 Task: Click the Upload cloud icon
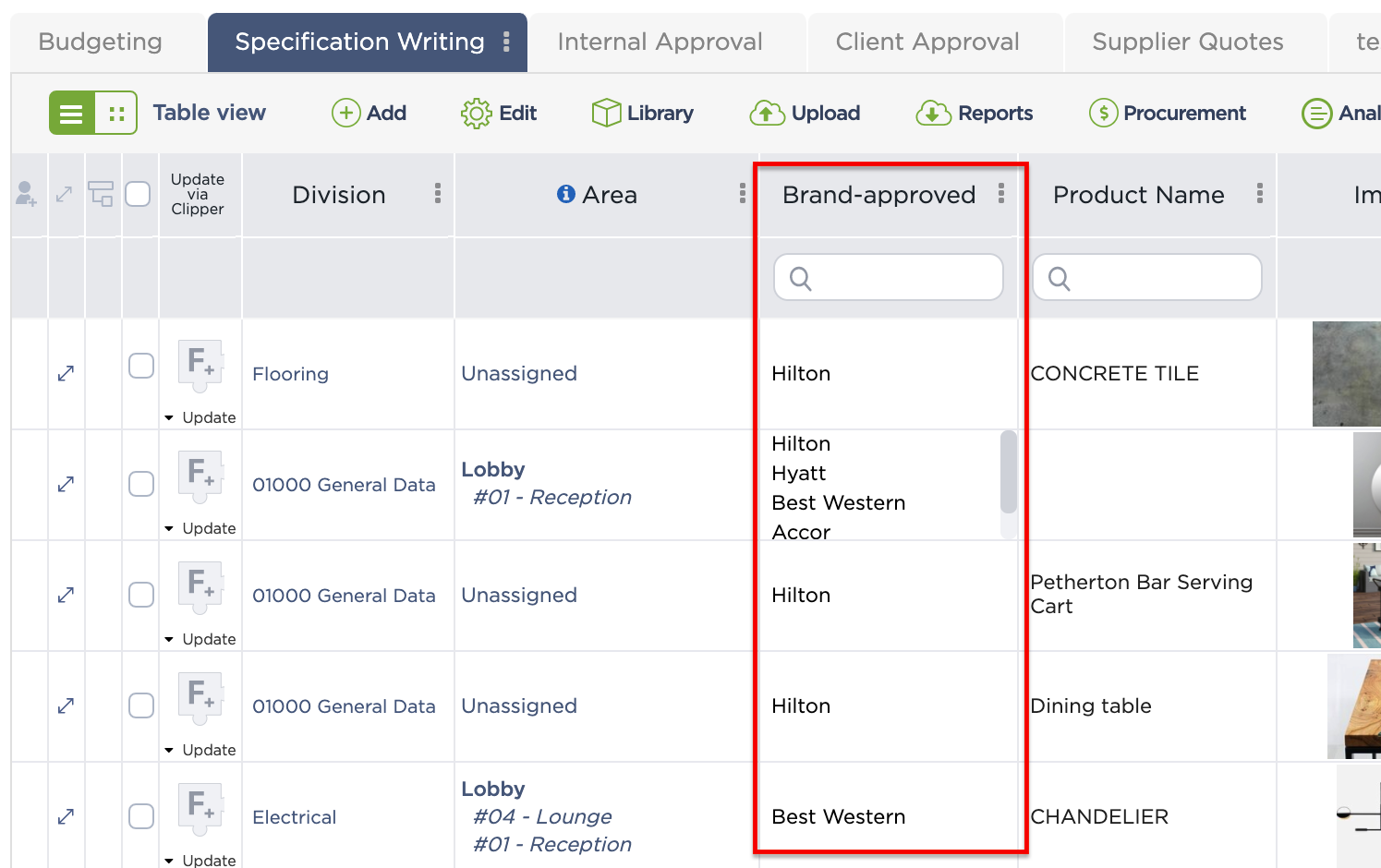(x=767, y=113)
